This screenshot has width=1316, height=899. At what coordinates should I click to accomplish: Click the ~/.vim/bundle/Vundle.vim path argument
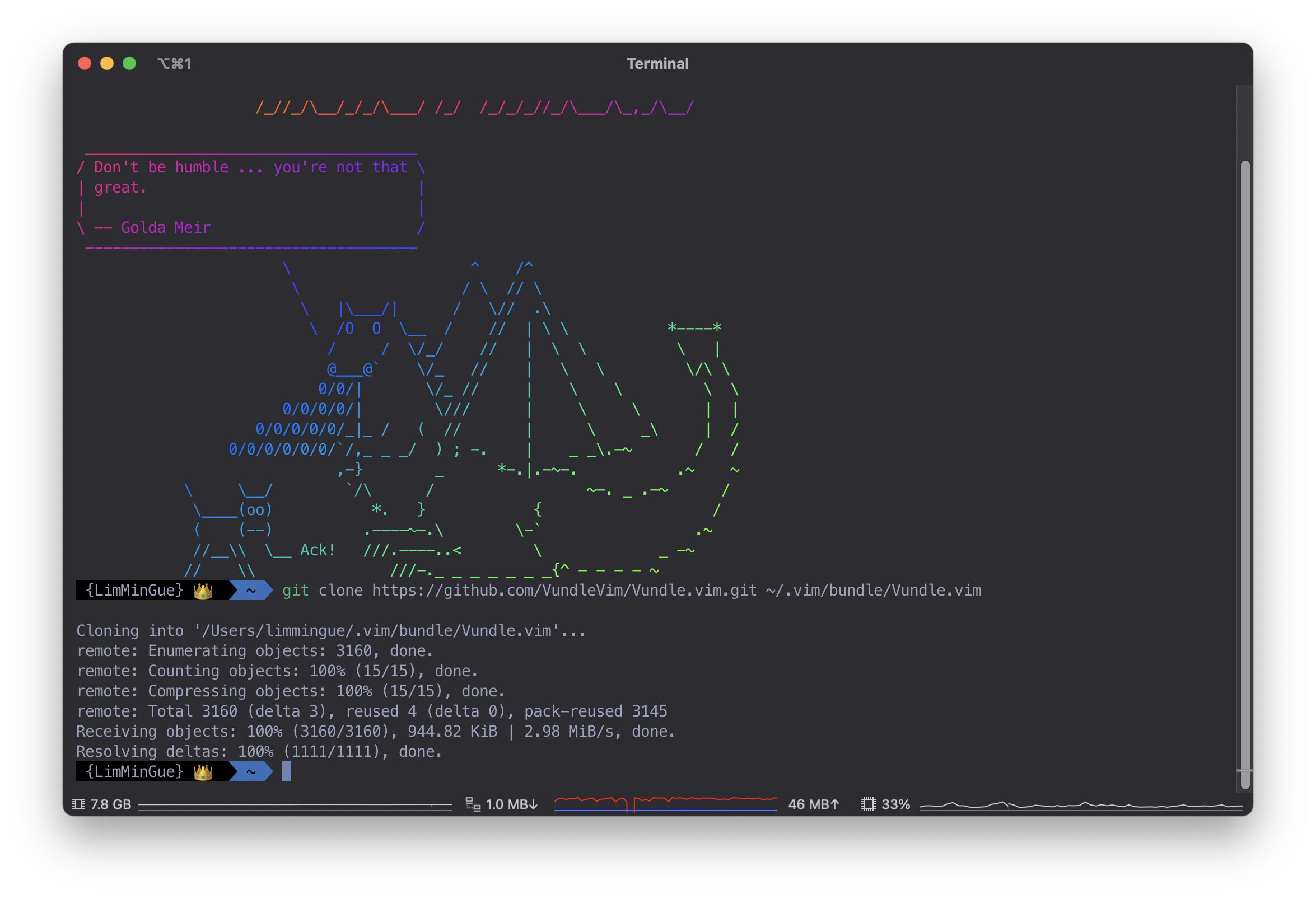click(x=873, y=591)
